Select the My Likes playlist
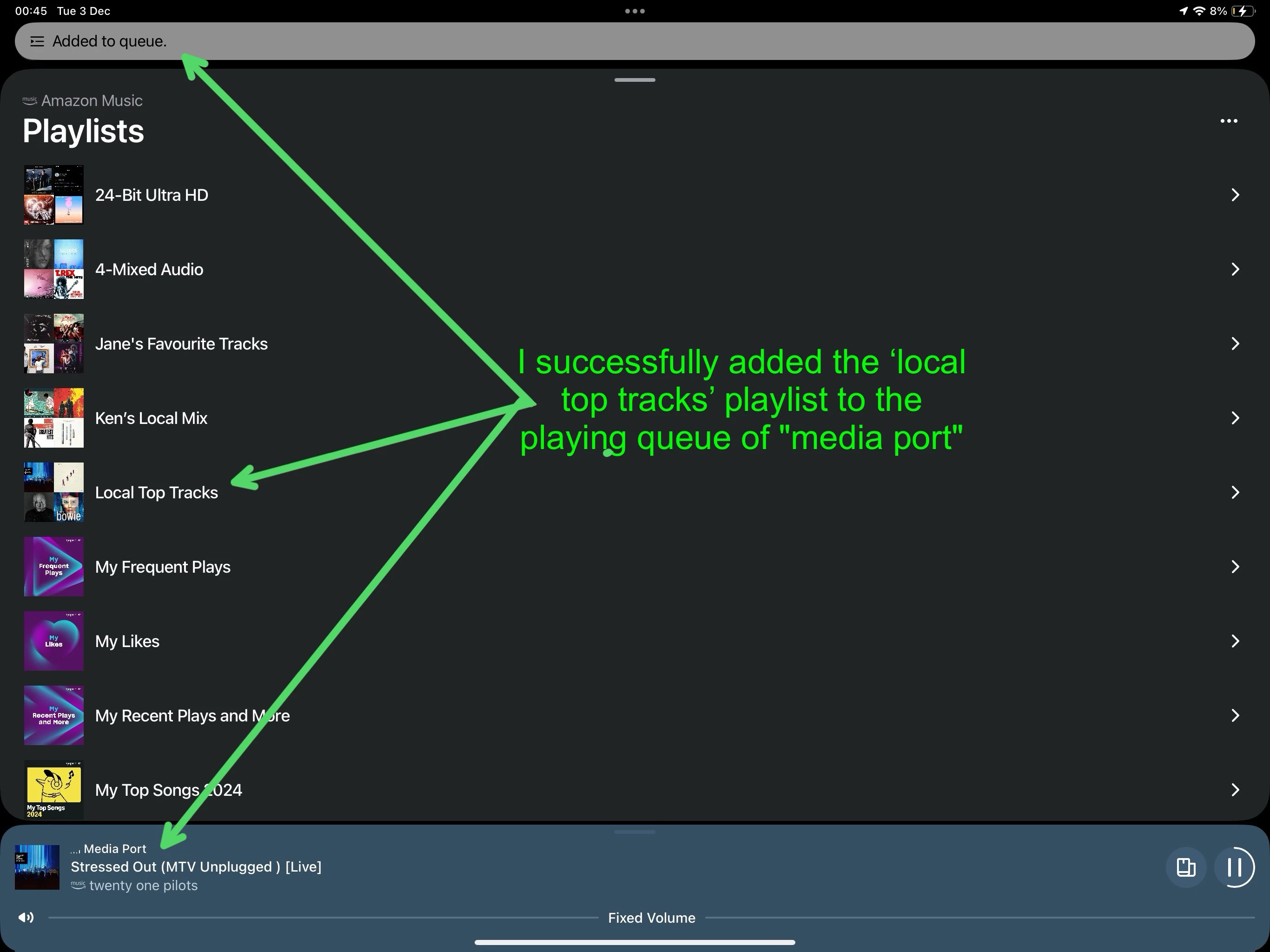The width and height of the screenshot is (1270, 952). (x=127, y=641)
